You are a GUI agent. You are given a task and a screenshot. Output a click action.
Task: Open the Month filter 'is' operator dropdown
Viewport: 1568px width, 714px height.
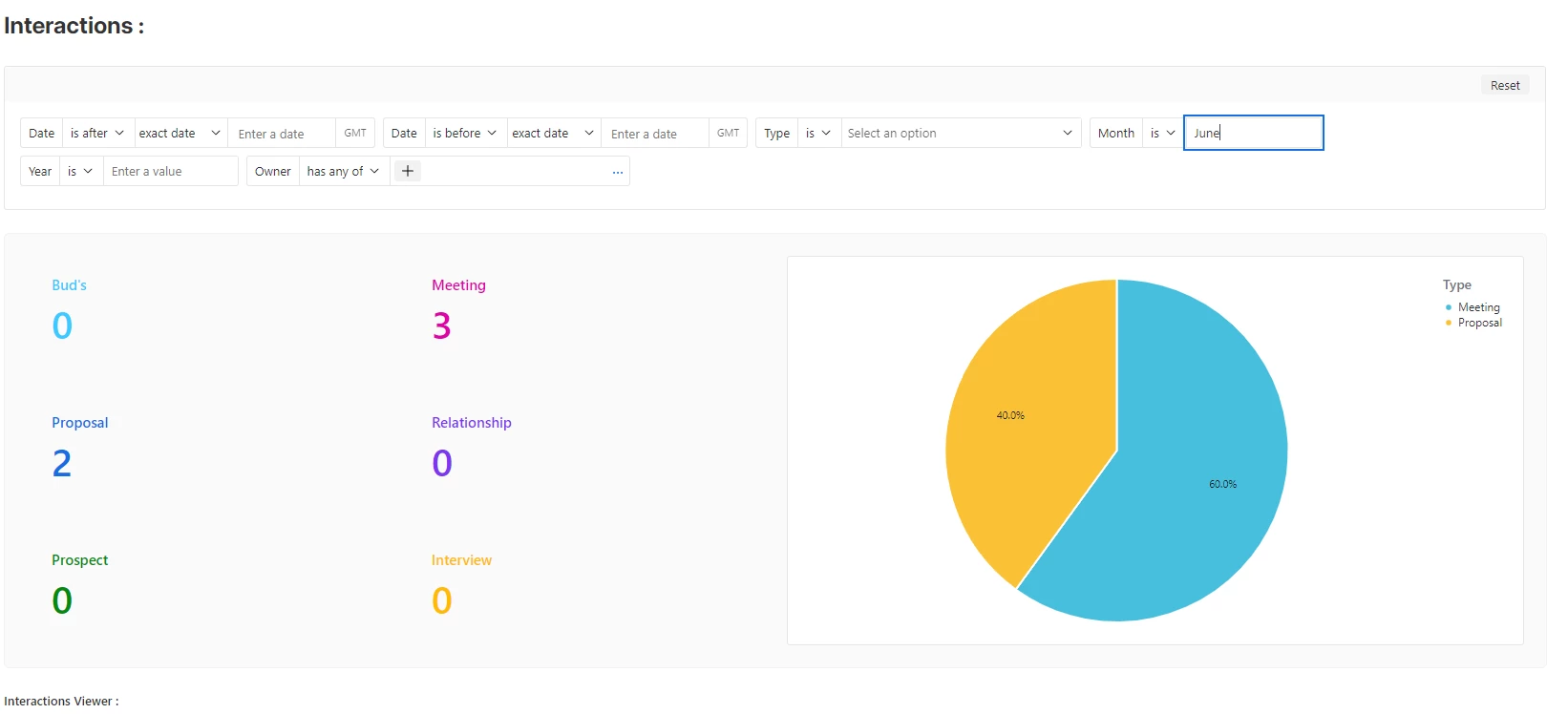(1162, 133)
